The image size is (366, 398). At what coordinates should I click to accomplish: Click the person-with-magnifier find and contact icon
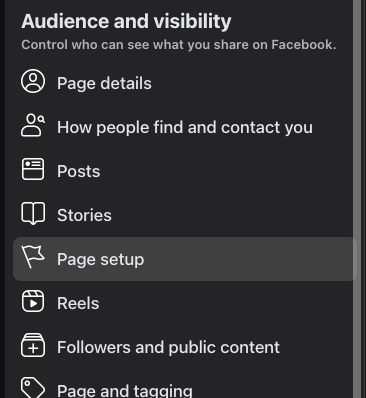tap(33, 125)
